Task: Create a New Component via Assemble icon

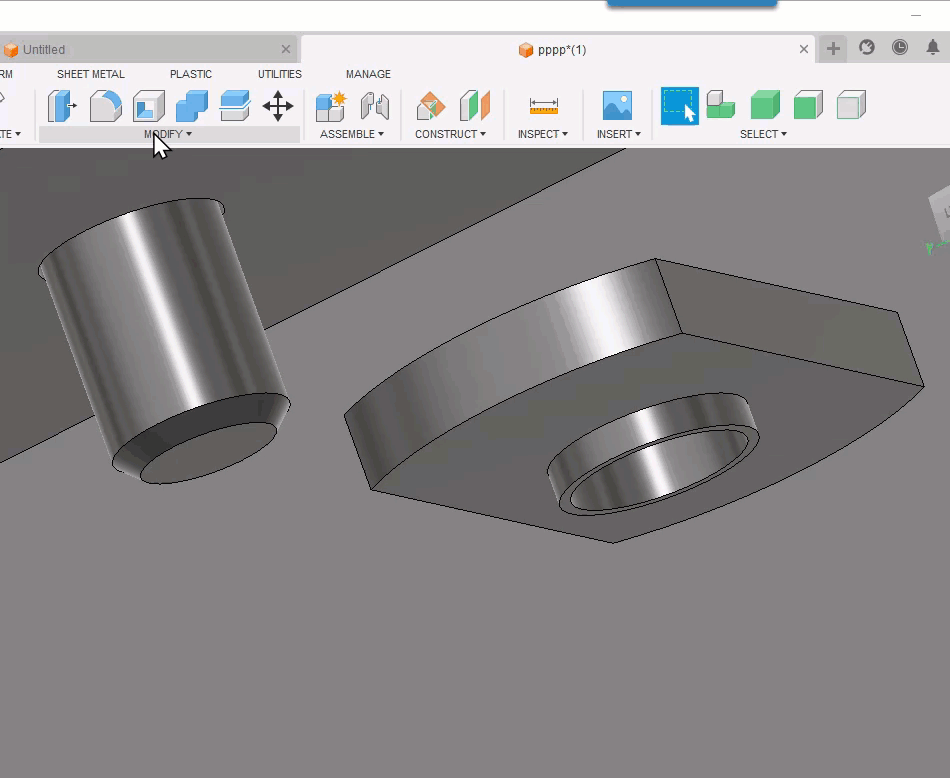Action: [330, 106]
